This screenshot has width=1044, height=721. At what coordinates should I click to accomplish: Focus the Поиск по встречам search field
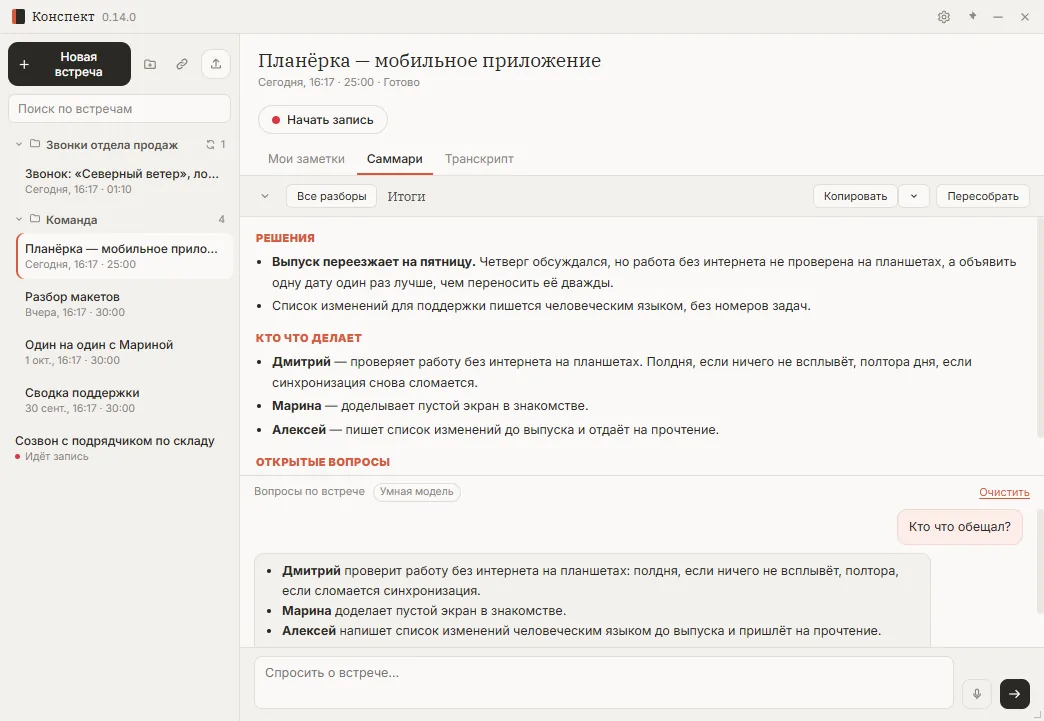point(119,109)
